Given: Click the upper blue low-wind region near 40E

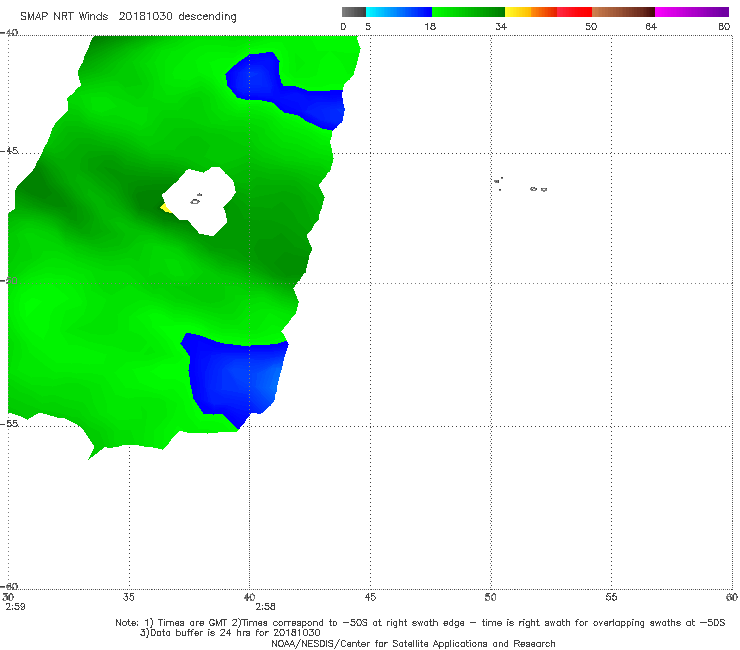Looking at the screenshot, I should coord(286,90).
